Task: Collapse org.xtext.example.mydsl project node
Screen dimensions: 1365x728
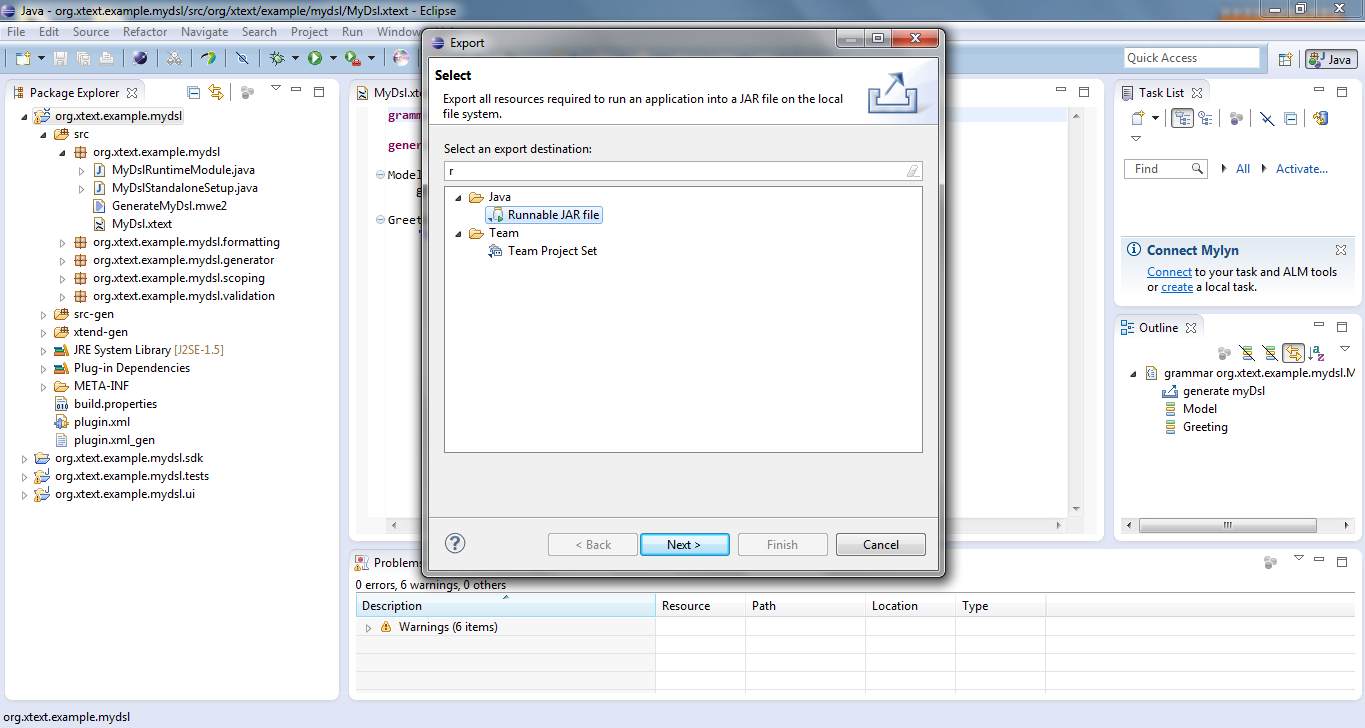Action: click(25, 116)
